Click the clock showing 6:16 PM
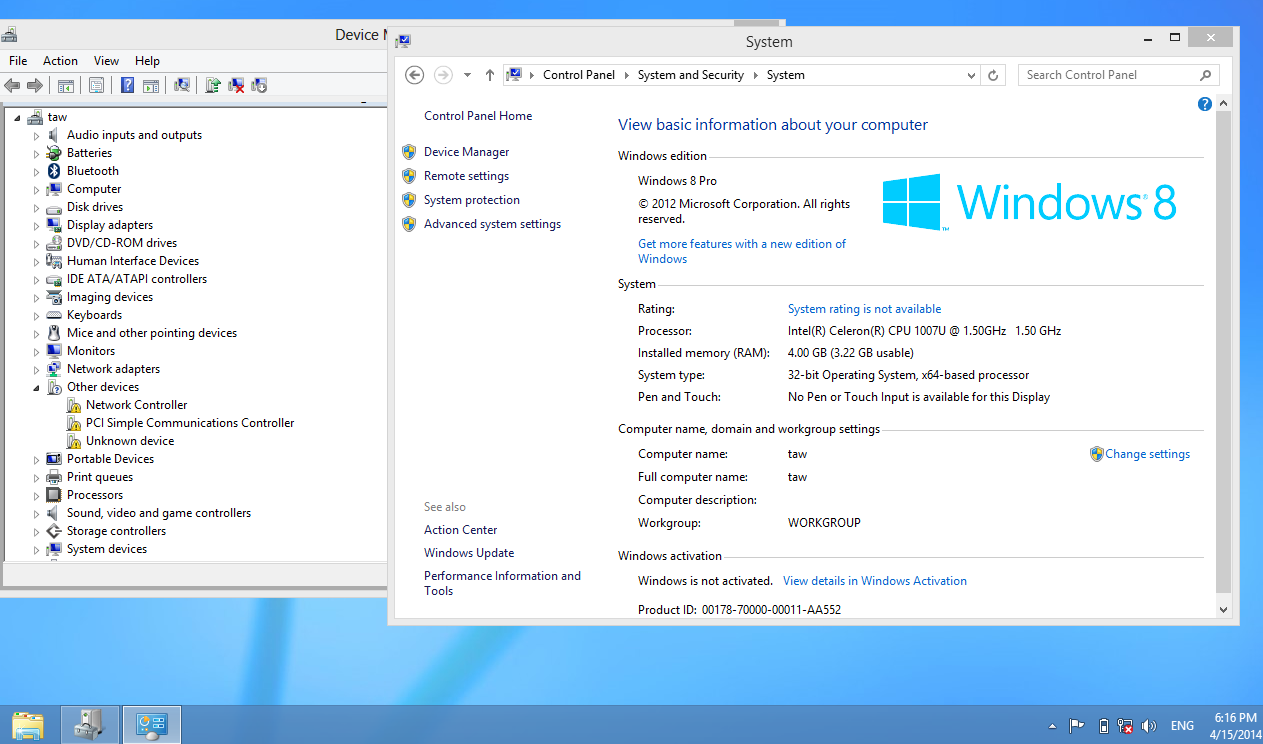This screenshot has height=744, width=1263. point(1235,718)
